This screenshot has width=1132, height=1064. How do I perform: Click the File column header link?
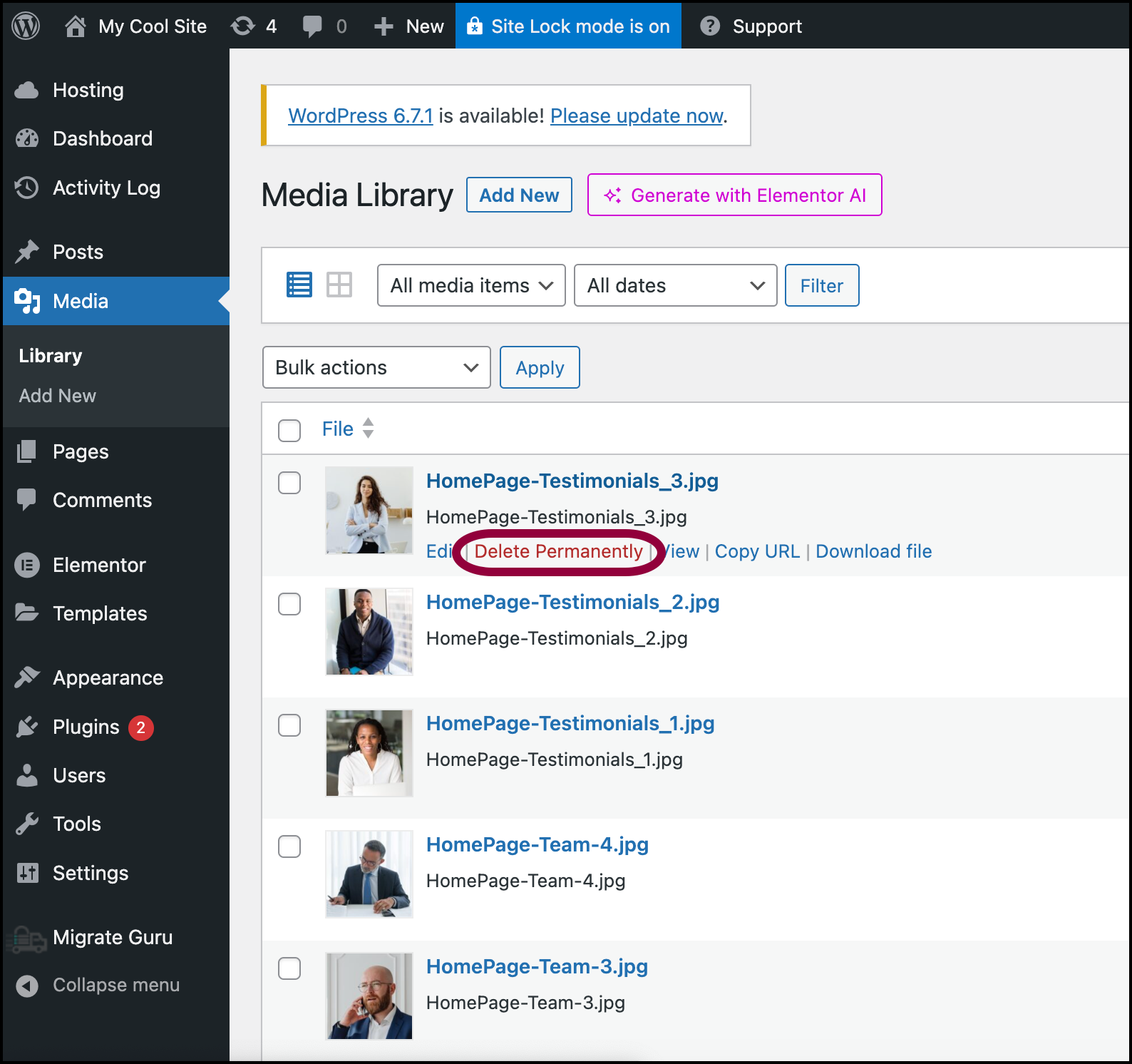pos(338,429)
